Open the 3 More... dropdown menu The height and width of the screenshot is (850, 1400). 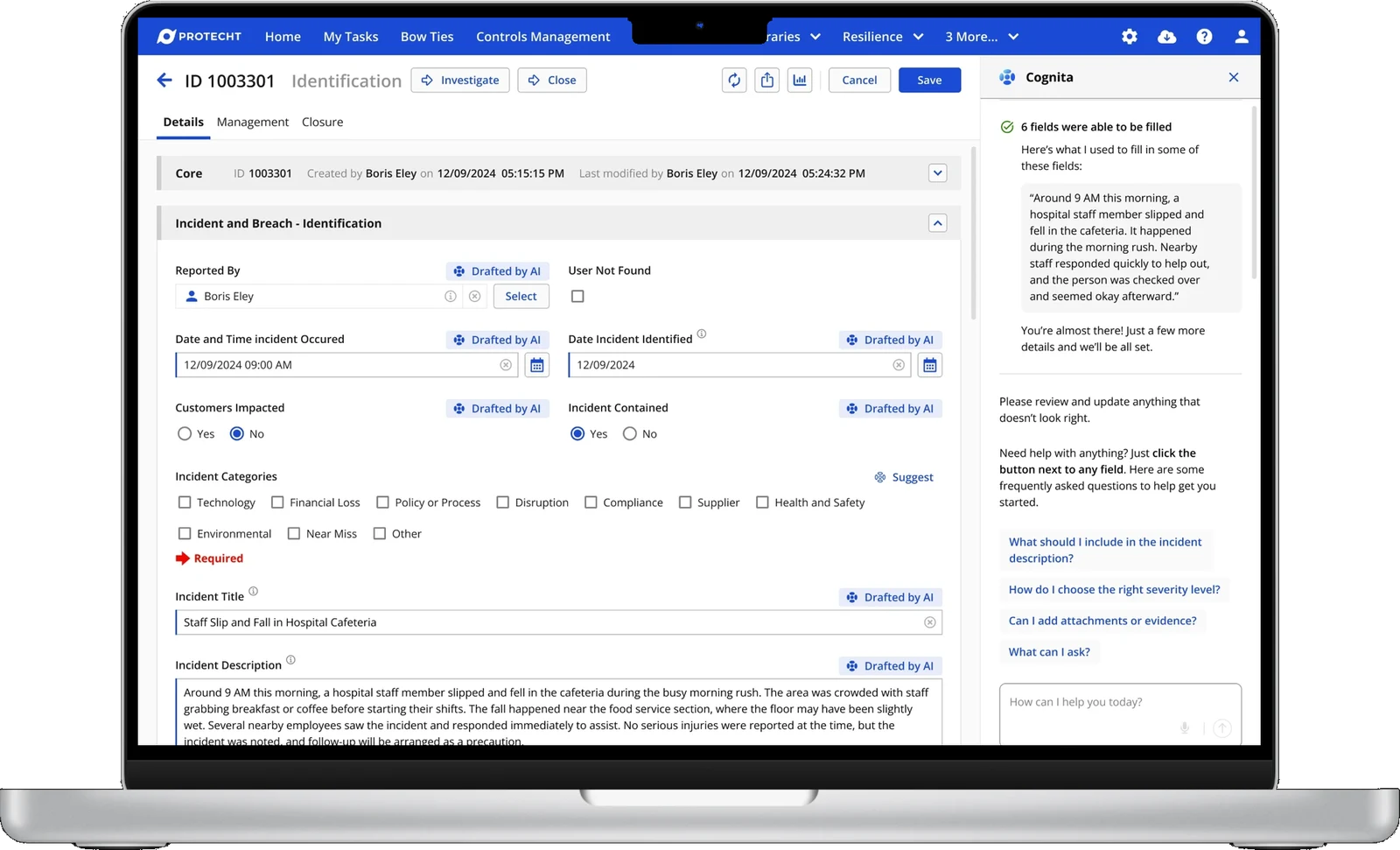point(982,37)
